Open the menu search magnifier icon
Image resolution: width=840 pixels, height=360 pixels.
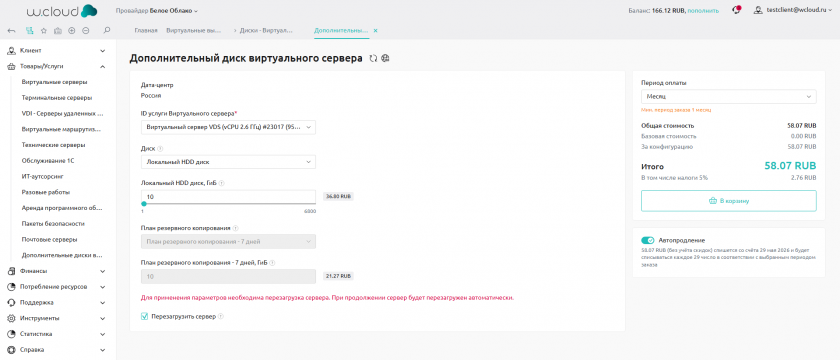tap(107, 31)
